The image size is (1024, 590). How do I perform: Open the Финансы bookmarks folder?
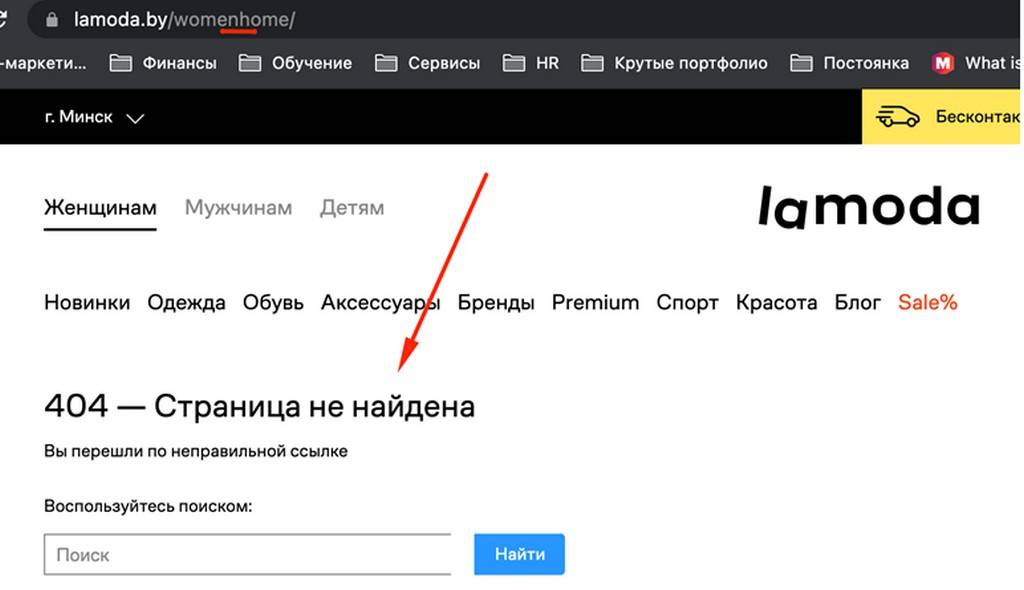click(163, 63)
